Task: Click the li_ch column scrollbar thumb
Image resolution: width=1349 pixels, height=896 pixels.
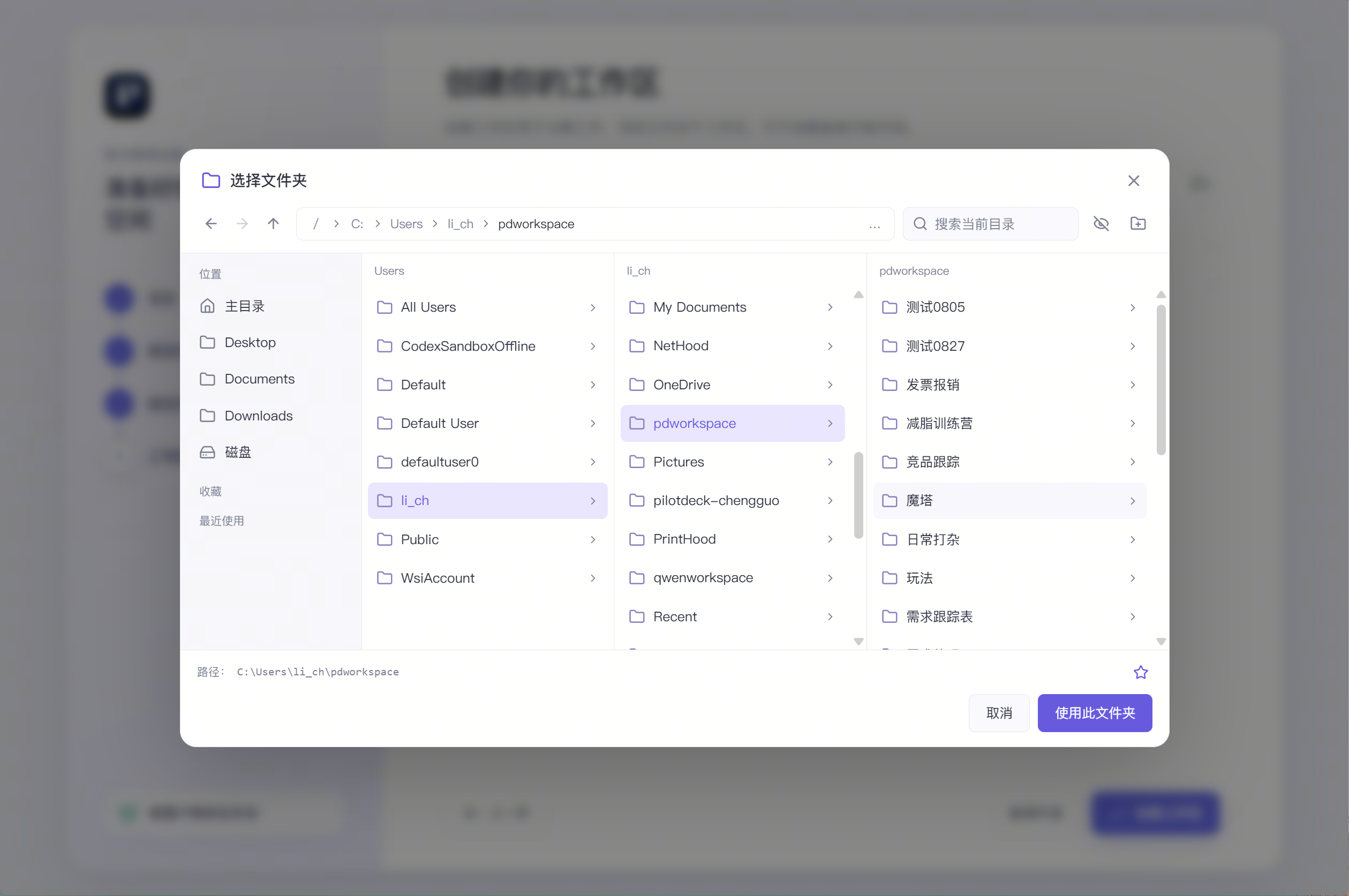Action: click(x=858, y=495)
